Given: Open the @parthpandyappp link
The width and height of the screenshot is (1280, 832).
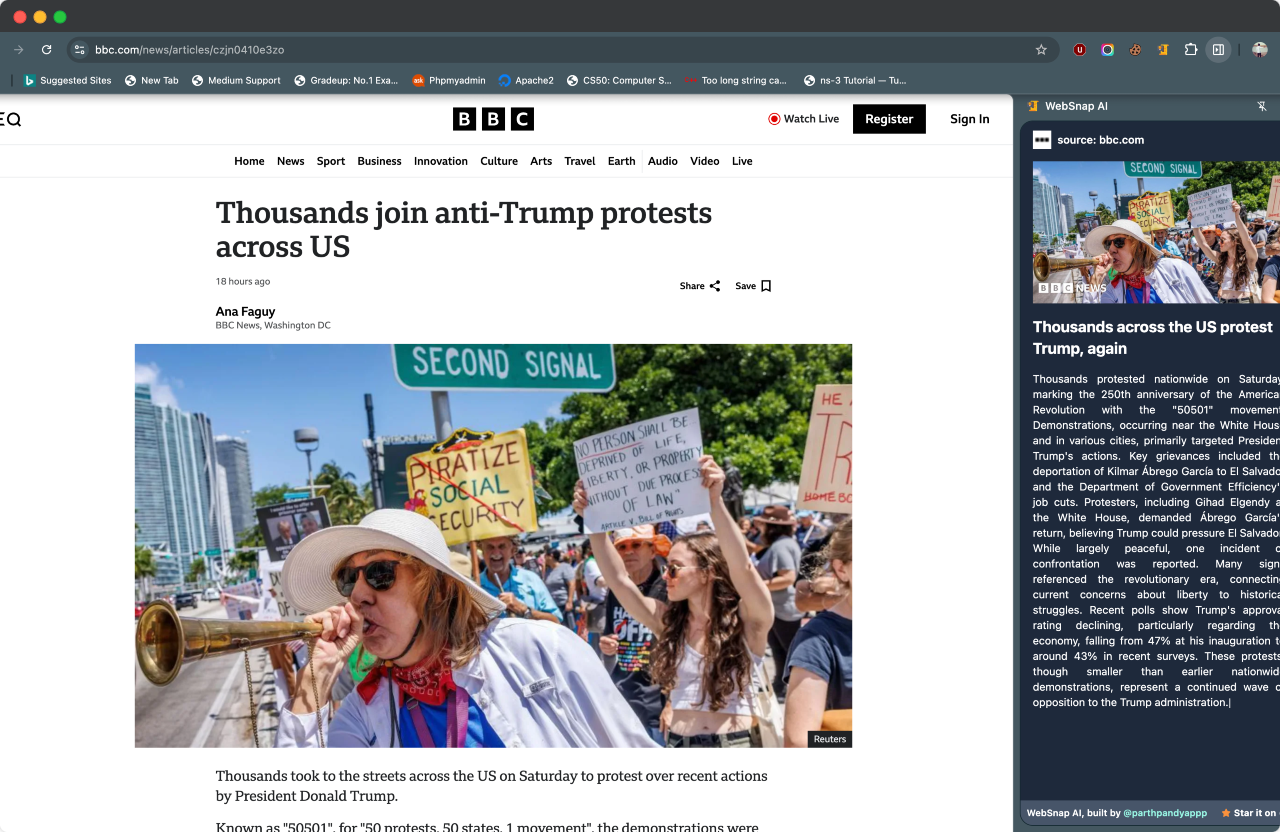Looking at the screenshot, I should (x=1165, y=813).
